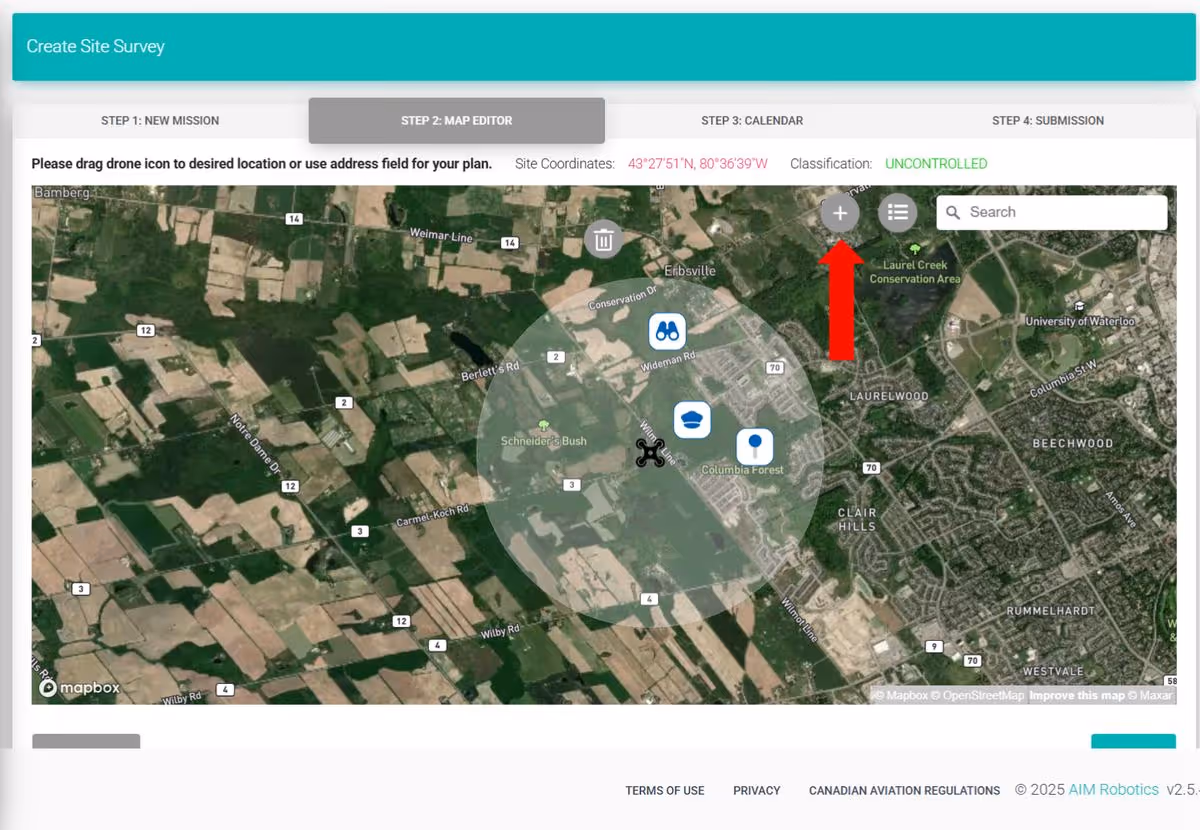Select the drone icon at the survey center
Viewport: 1200px width, 830px height.
coord(651,452)
